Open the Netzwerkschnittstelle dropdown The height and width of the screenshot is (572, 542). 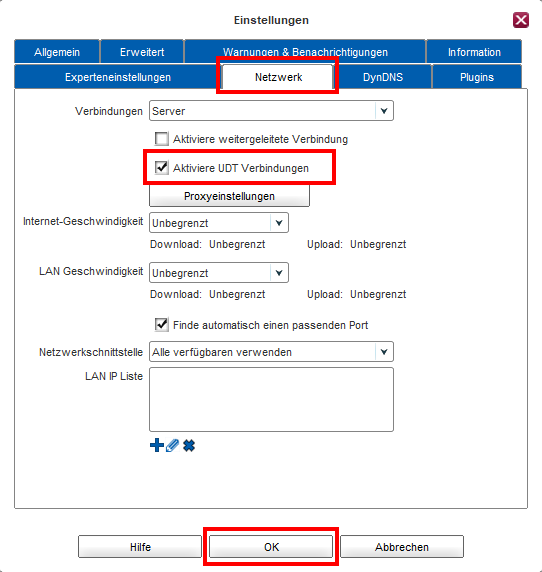tap(271, 352)
